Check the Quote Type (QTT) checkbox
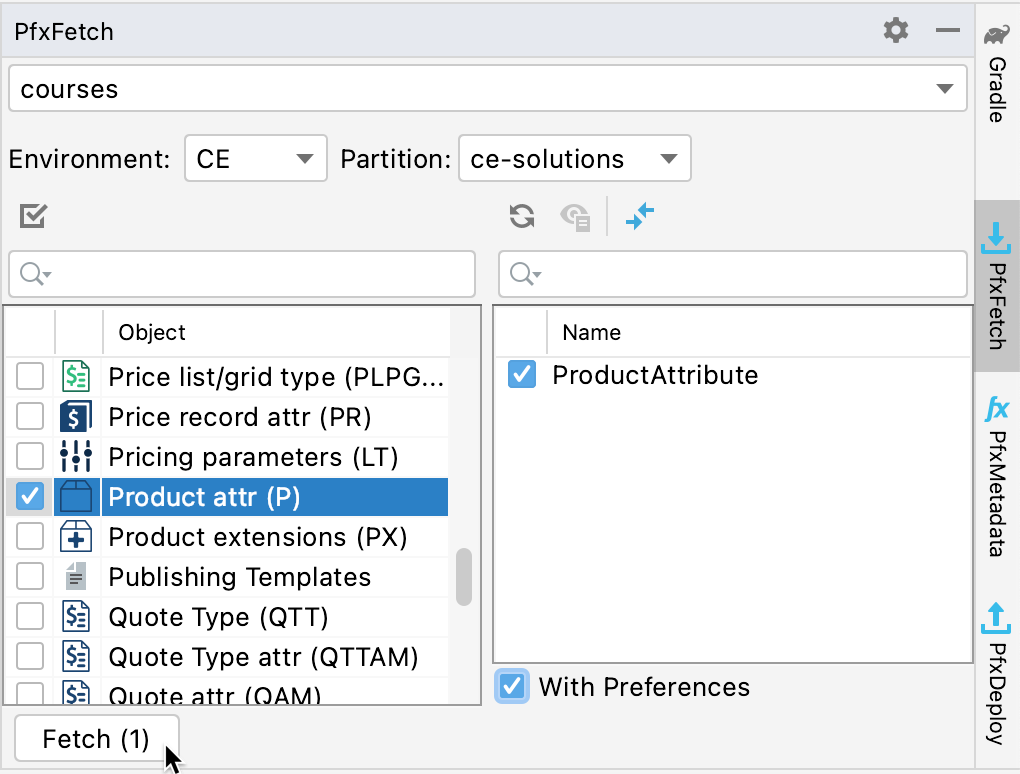This screenshot has width=1020, height=774. 30,617
